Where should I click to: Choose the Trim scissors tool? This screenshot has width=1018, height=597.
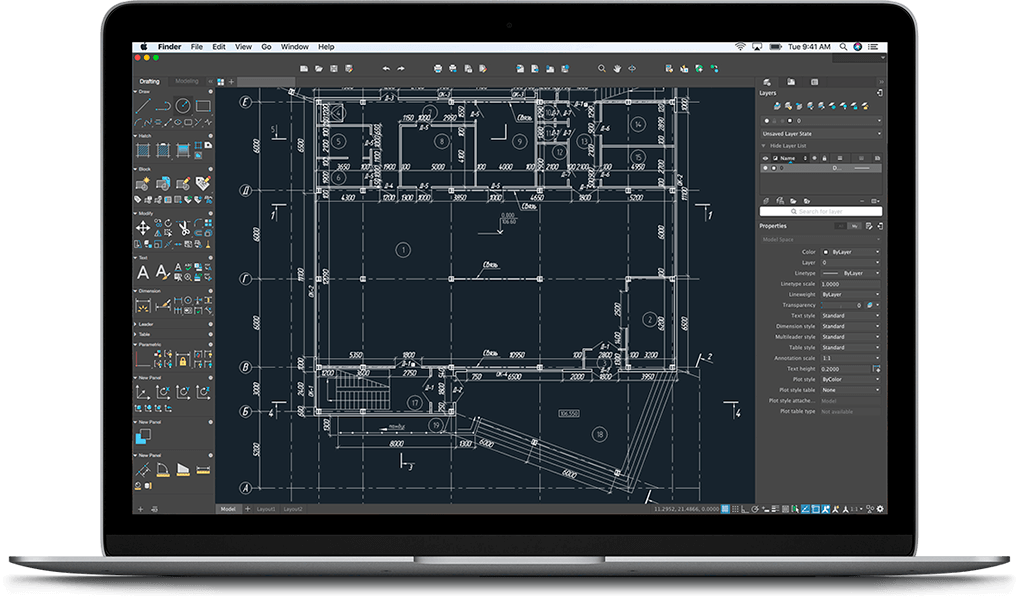coord(184,228)
